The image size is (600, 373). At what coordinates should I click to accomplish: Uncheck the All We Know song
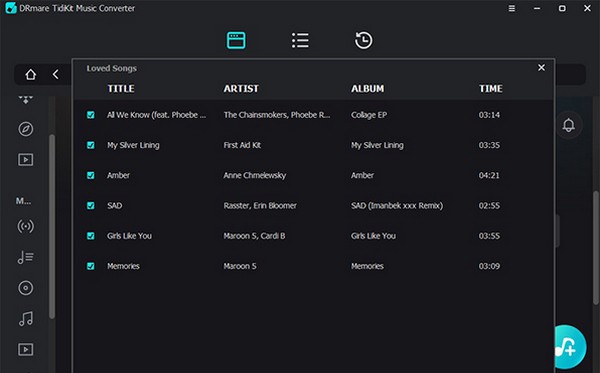(x=91, y=115)
